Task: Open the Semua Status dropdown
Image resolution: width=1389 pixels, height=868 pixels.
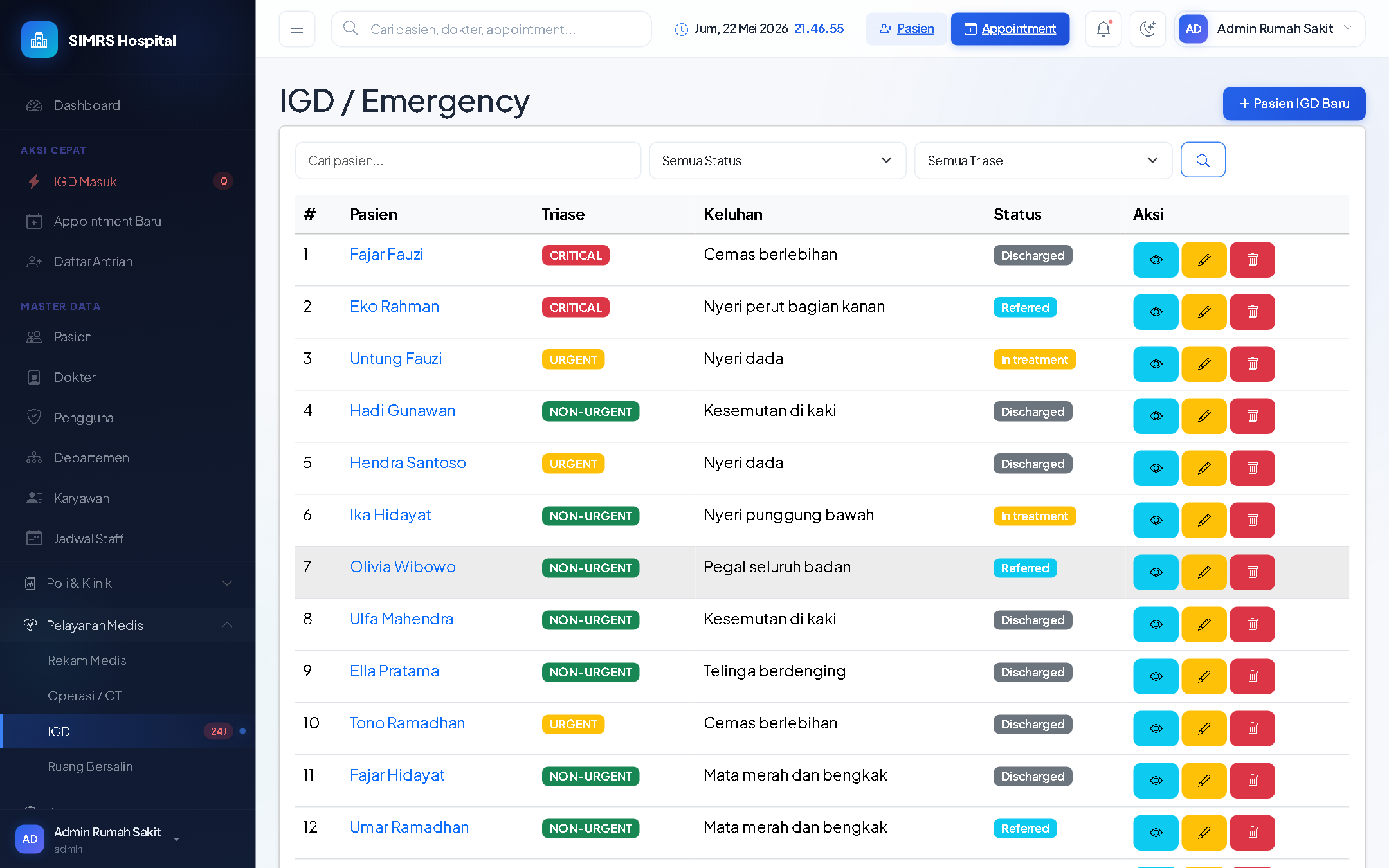Action: click(x=777, y=161)
